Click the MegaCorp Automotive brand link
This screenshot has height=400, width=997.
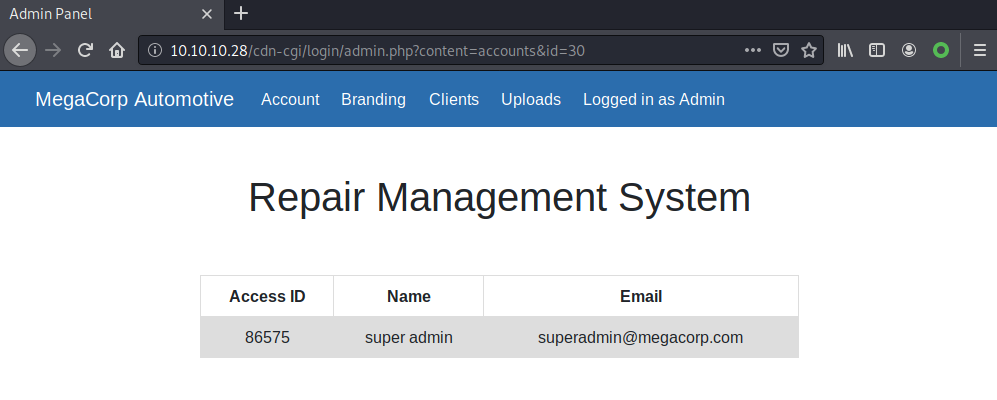pos(134,100)
